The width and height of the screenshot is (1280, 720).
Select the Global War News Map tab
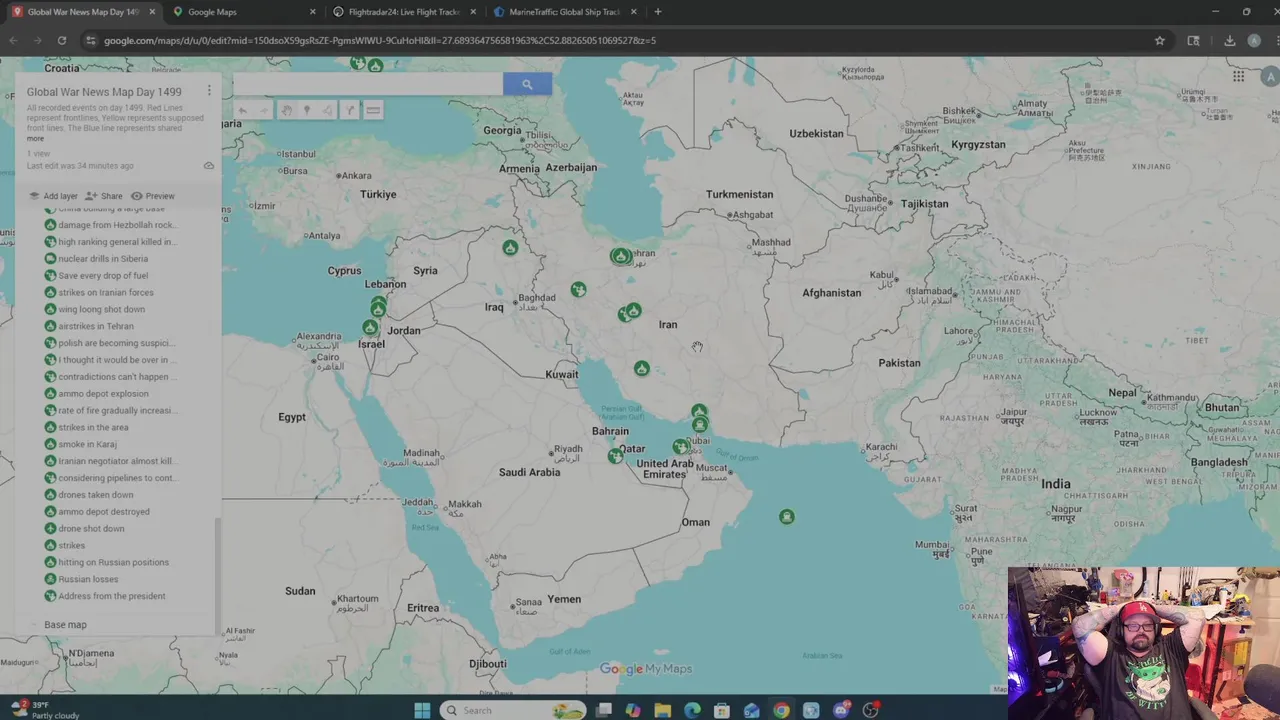82,12
